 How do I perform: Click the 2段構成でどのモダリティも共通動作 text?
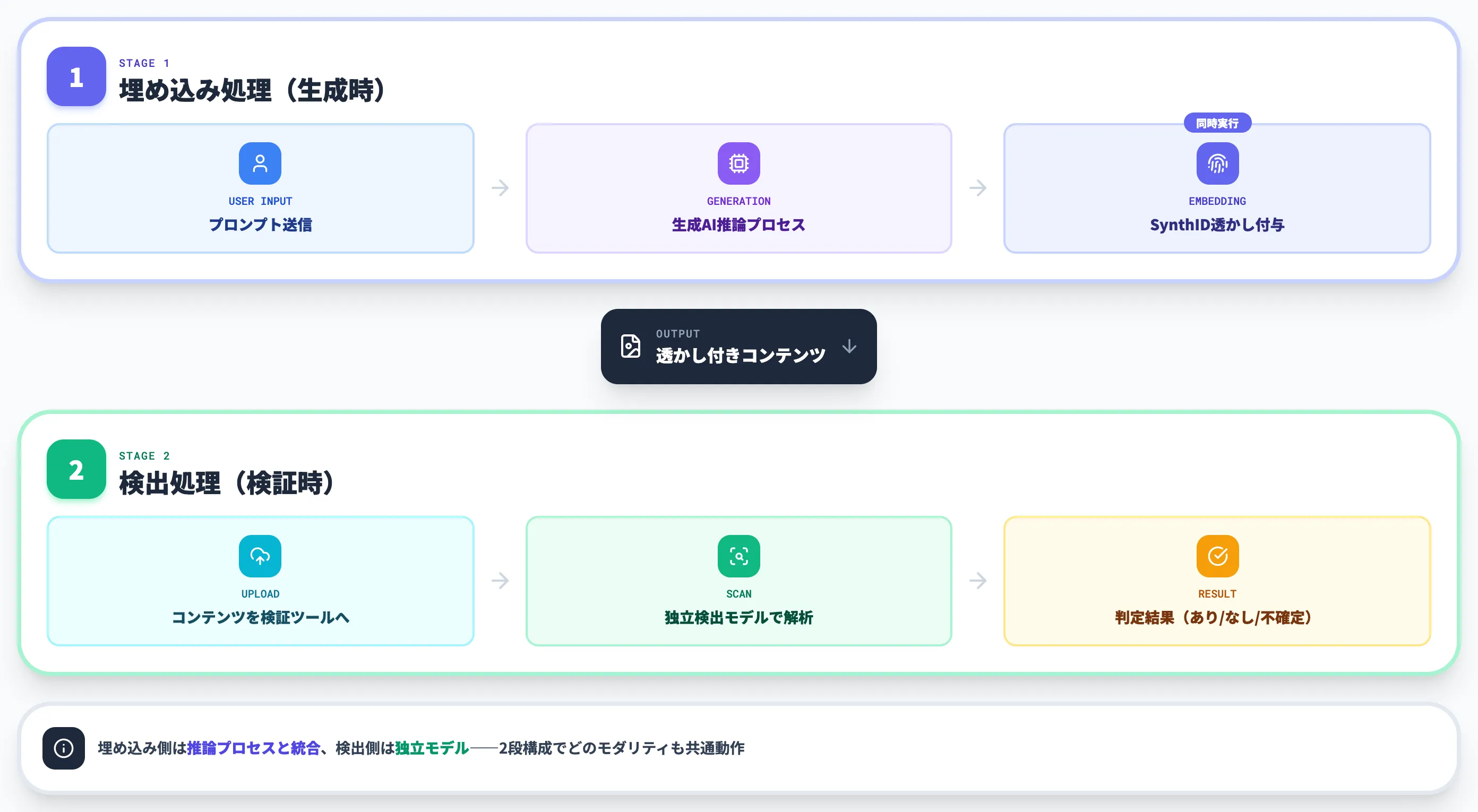(621, 748)
